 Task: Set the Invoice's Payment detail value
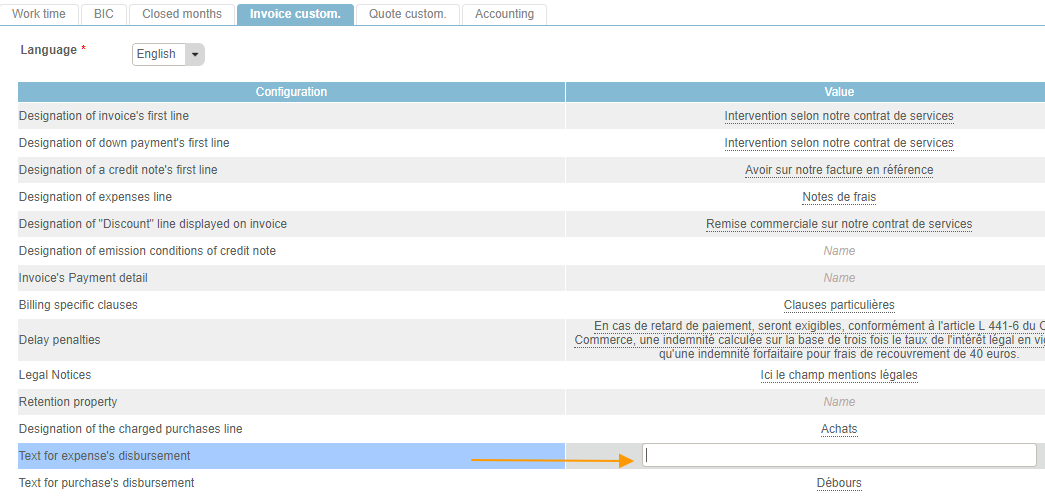[x=838, y=278]
